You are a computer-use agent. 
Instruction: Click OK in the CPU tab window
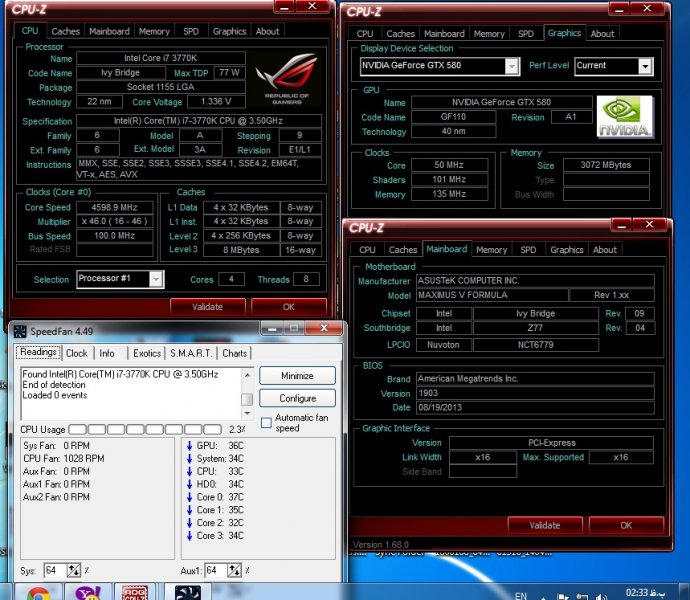pyautogui.click(x=289, y=306)
